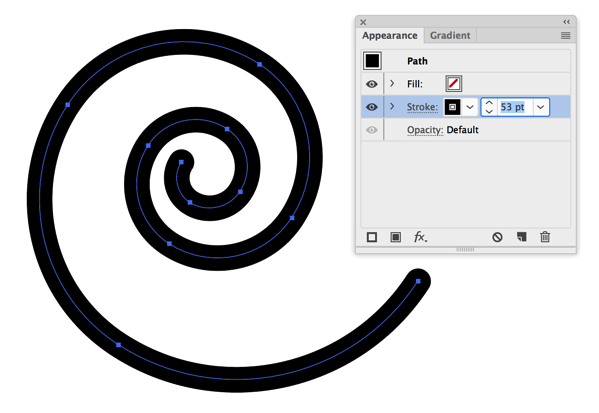The height and width of the screenshot is (413, 599).
Task: Click the Fill label
Action: [415, 84]
